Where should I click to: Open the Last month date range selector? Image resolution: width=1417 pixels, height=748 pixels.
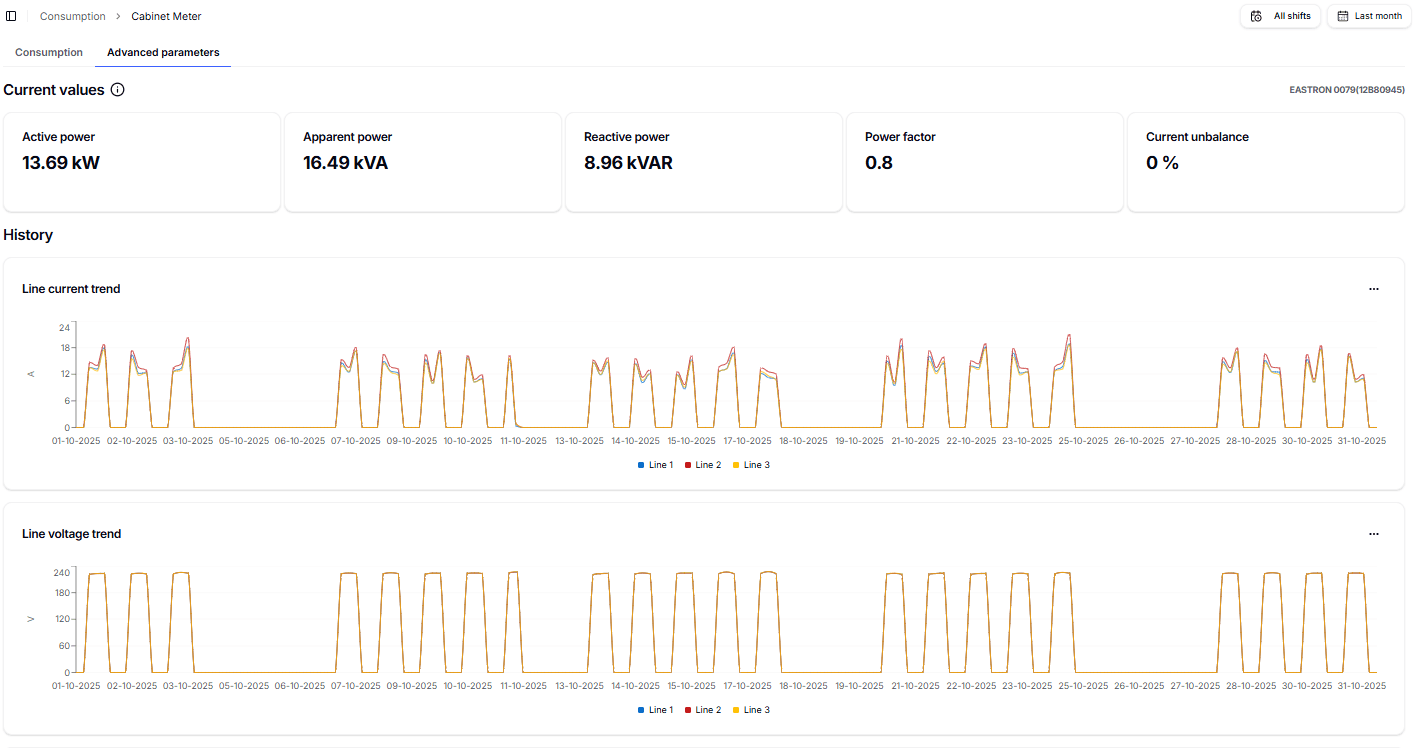click(x=1368, y=16)
